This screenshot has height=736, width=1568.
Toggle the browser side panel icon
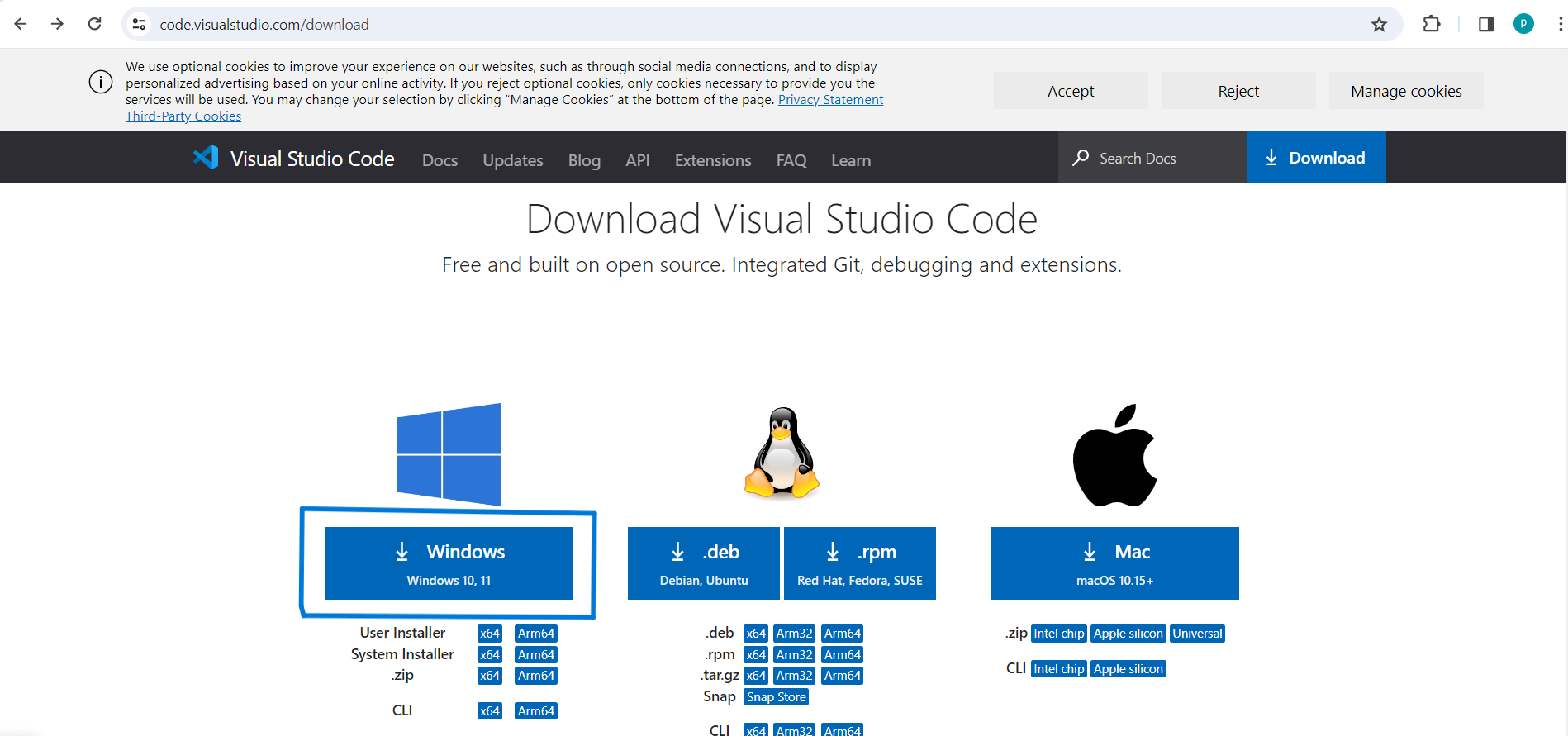click(1486, 24)
